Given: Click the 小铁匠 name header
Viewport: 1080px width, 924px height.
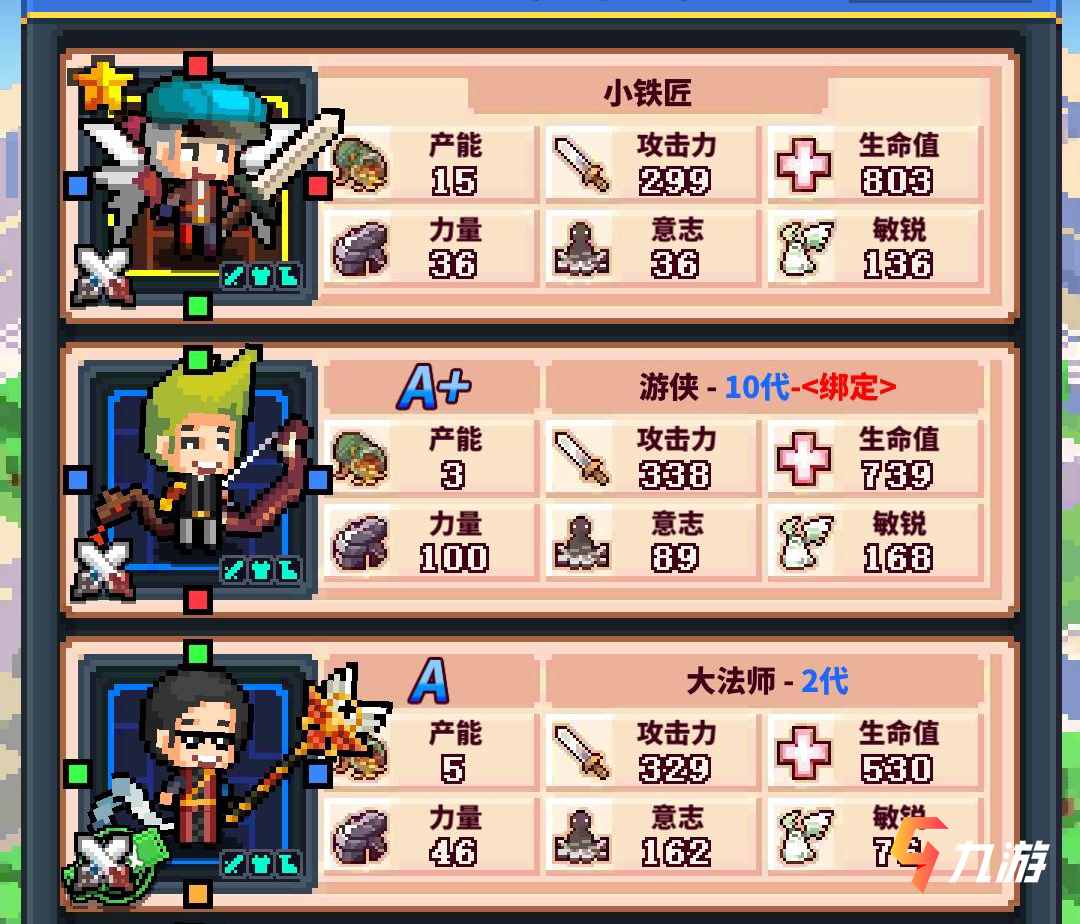Looking at the screenshot, I should pos(647,92).
